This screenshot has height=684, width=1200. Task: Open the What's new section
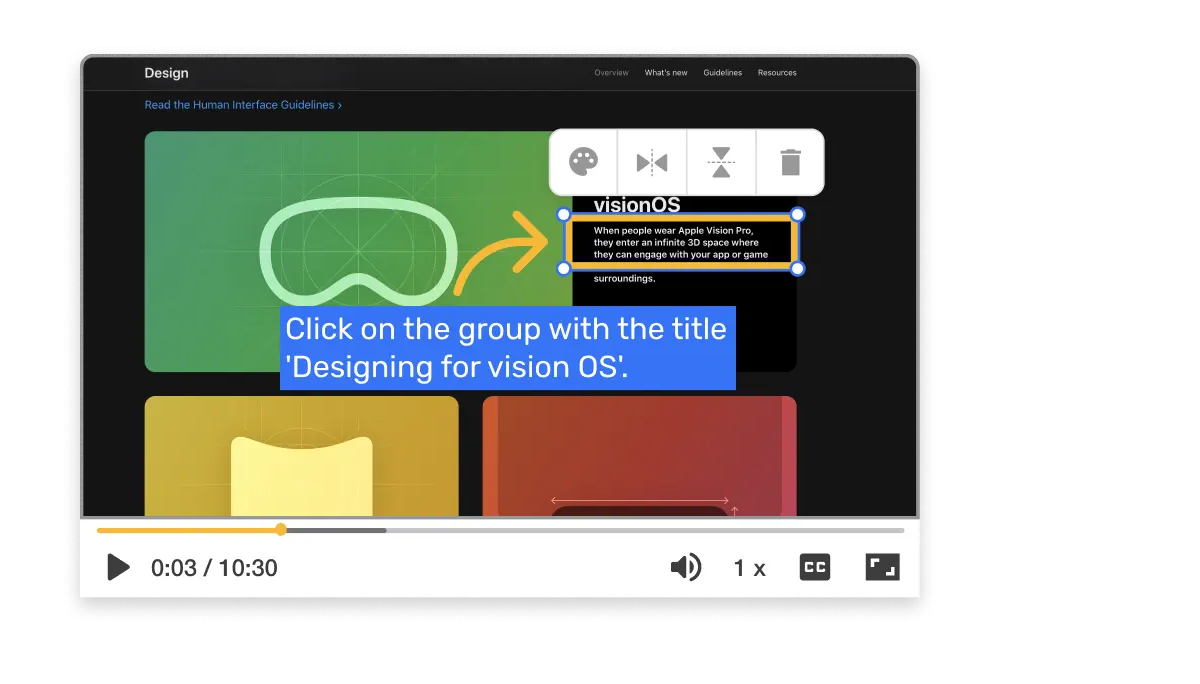pos(666,72)
